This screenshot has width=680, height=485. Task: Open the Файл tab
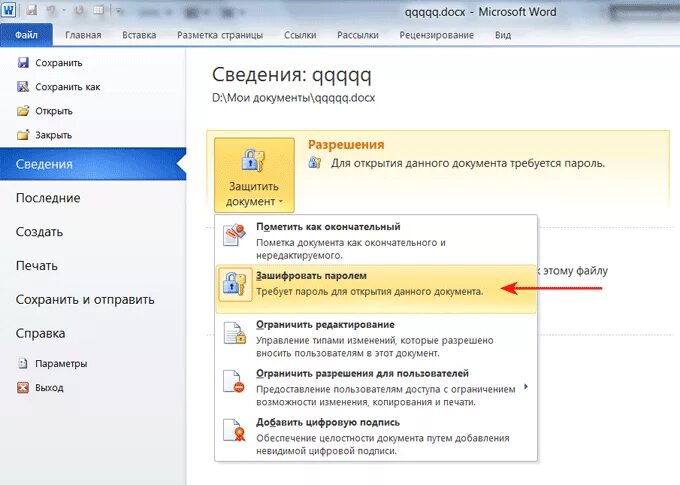coord(26,35)
